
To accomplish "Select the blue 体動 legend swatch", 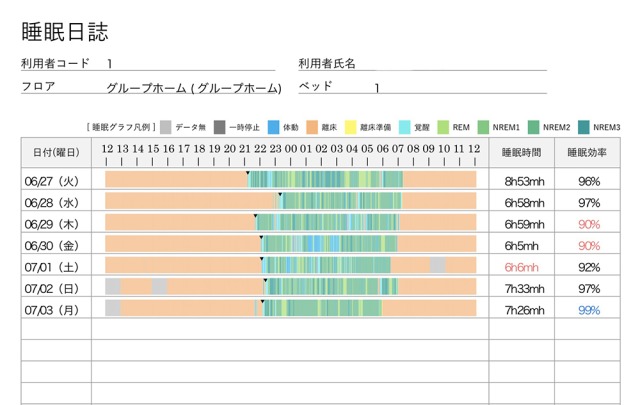I will pos(273,127).
